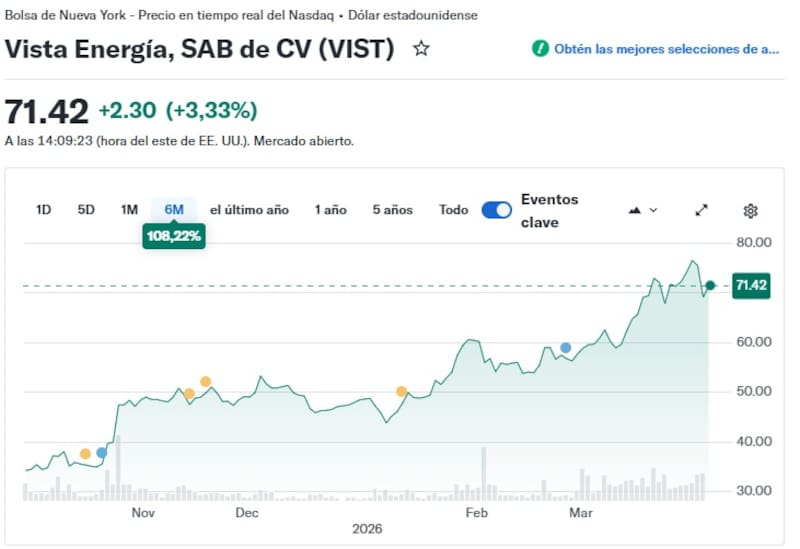
Task: Add VIST to watchlist with star icon
Action: [421, 48]
